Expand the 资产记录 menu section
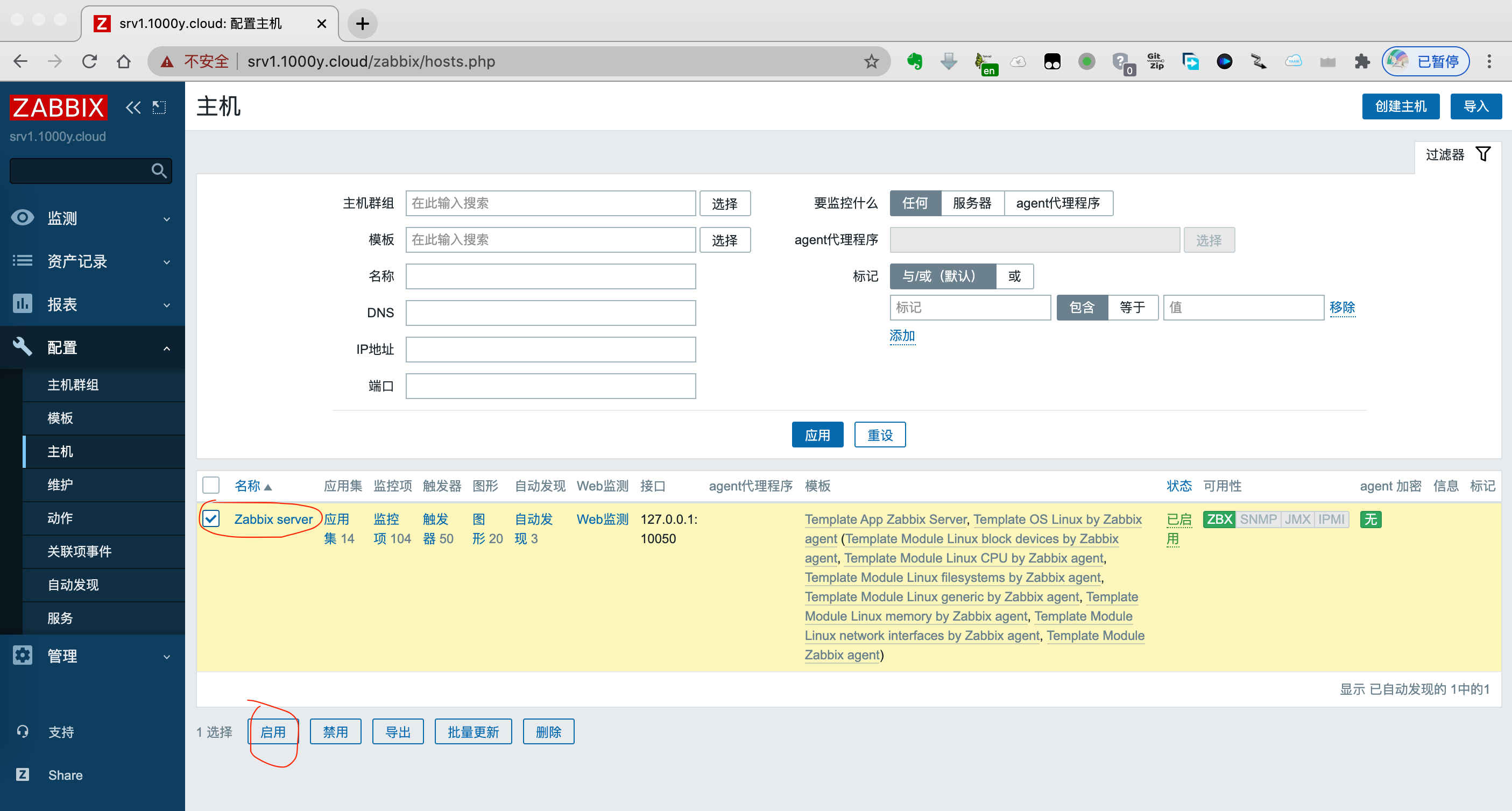This screenshot has width=1512, height=811. coord(92,261)
